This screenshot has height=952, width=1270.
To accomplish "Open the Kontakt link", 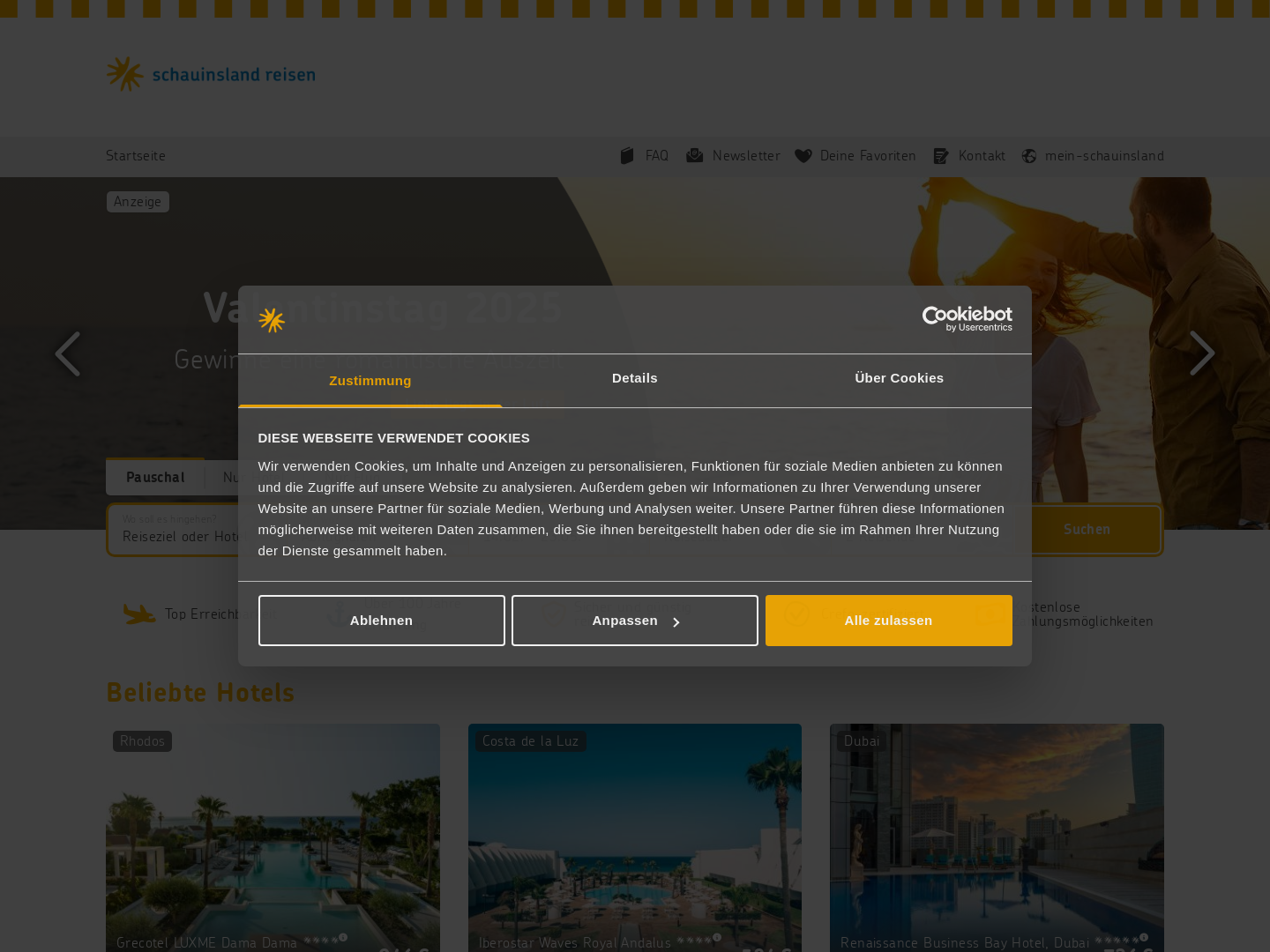I will [982, 156].
